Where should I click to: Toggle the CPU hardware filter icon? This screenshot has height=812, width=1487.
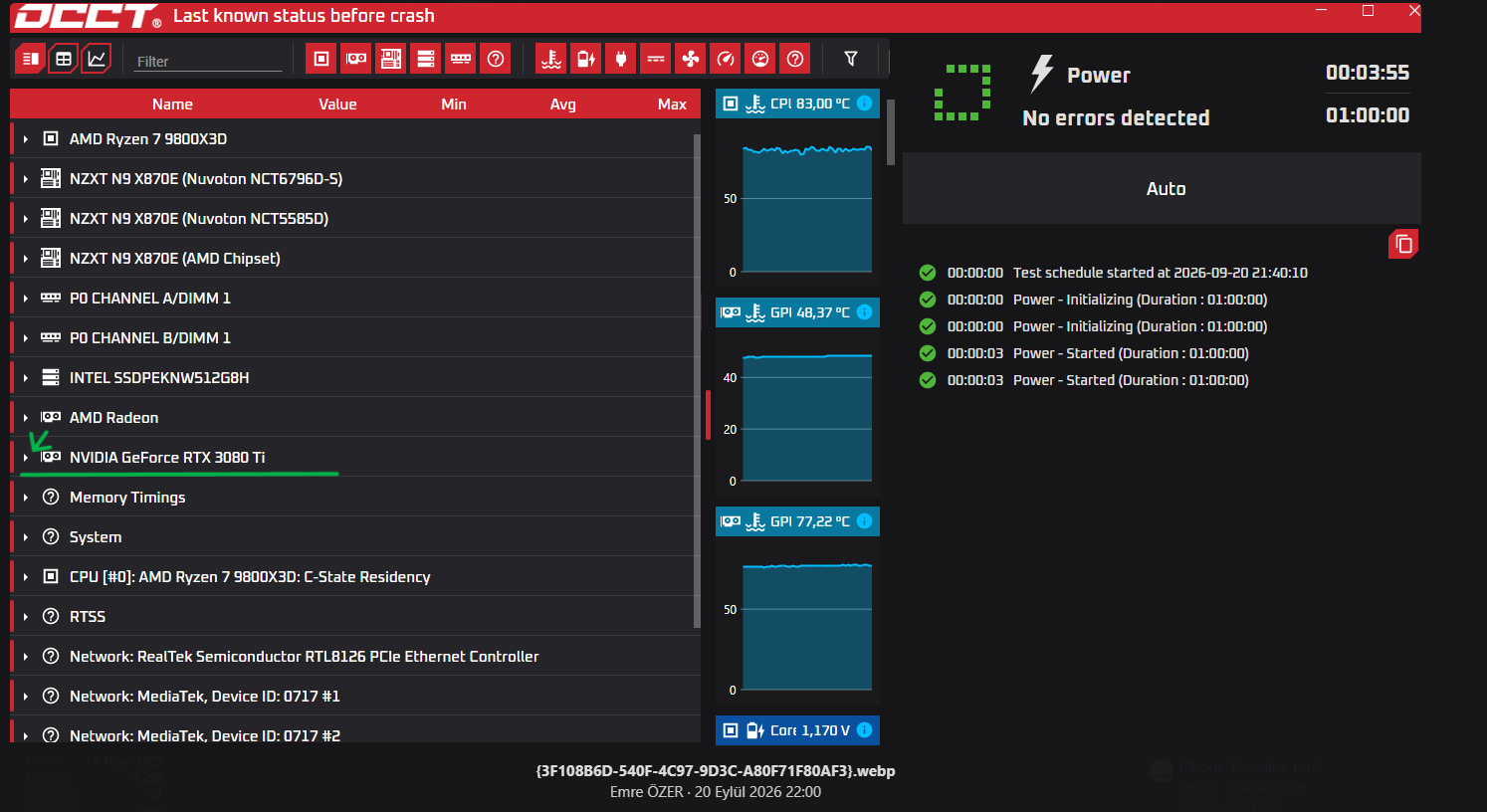coord(320,59)
